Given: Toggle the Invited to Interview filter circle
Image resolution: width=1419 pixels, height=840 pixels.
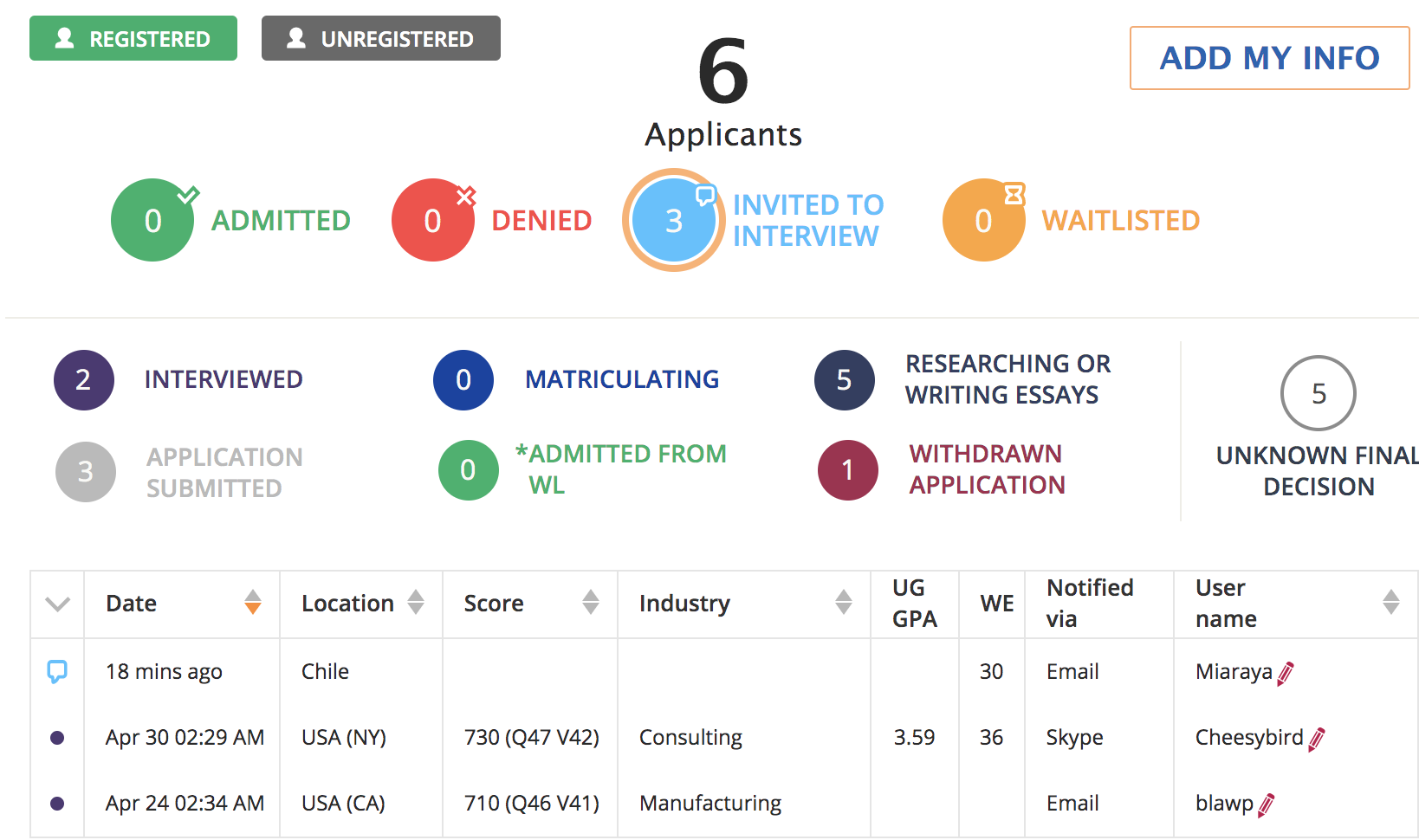Looking at the screenshot, I should pos(673,221).
